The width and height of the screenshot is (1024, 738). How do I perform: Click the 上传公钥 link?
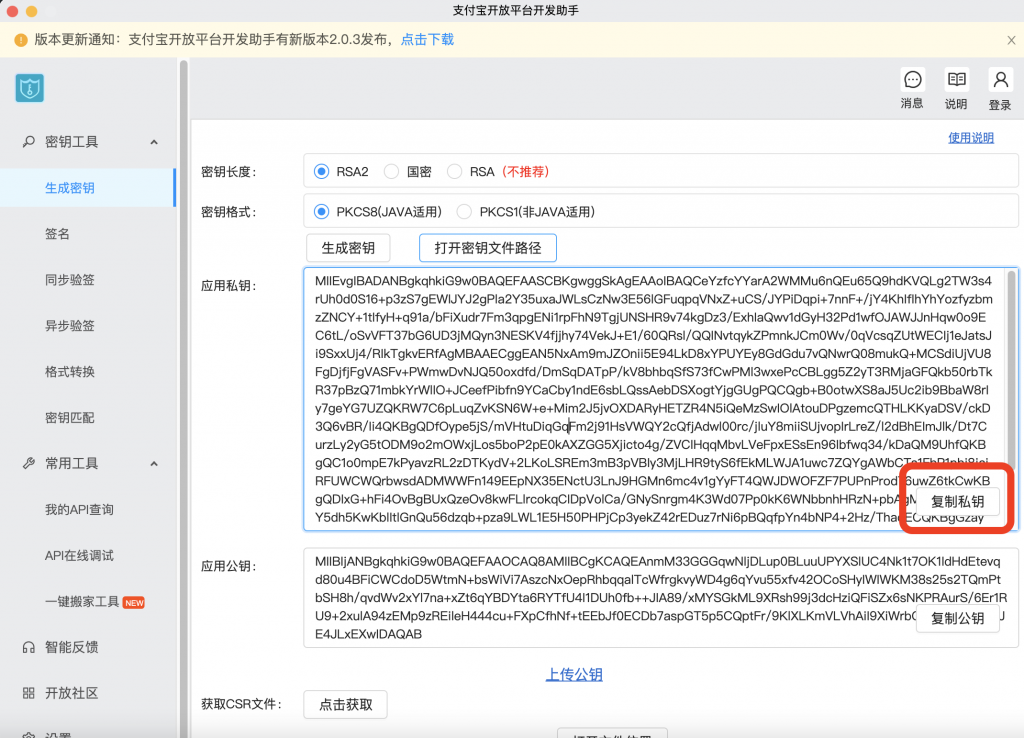(574, 674)
